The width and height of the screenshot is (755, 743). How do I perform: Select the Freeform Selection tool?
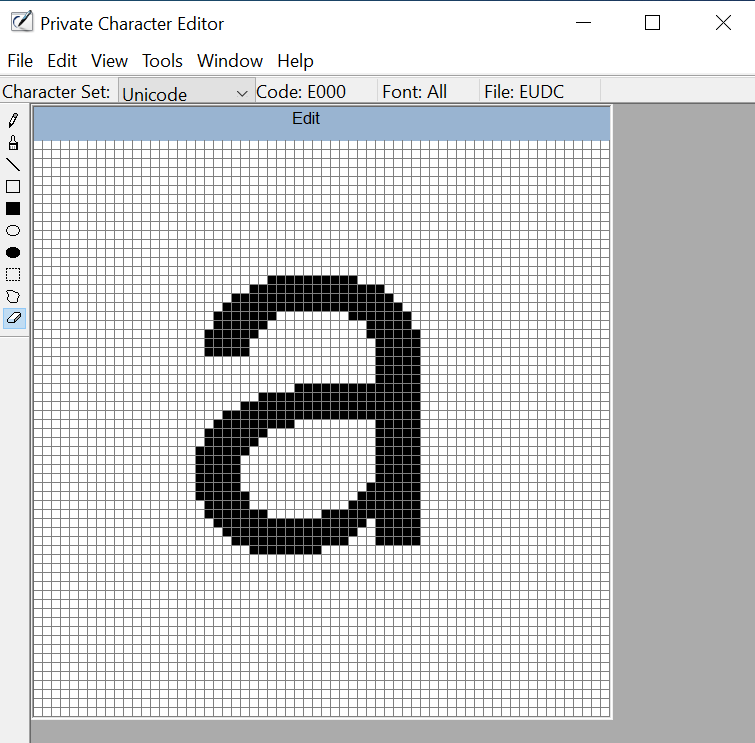point(13,297)
